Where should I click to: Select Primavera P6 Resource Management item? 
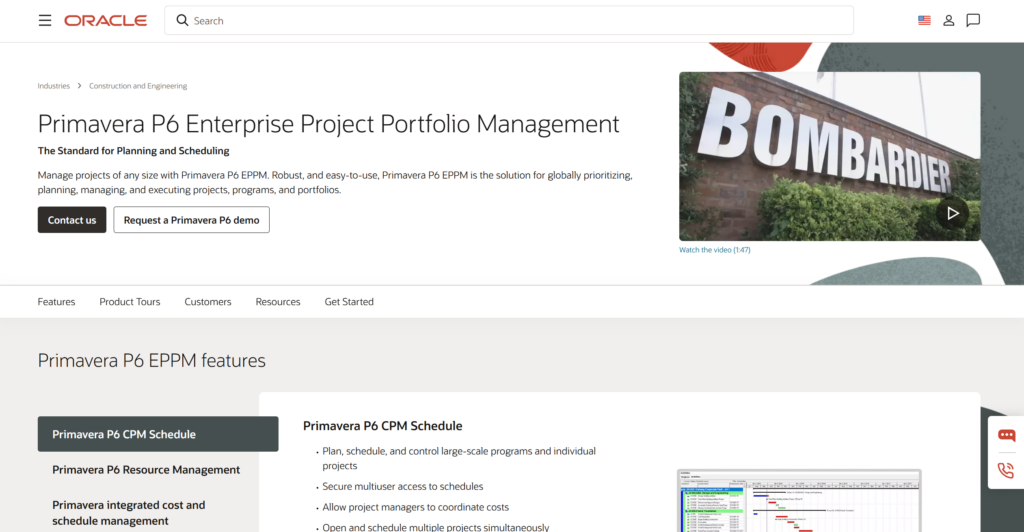coord(146,470)
